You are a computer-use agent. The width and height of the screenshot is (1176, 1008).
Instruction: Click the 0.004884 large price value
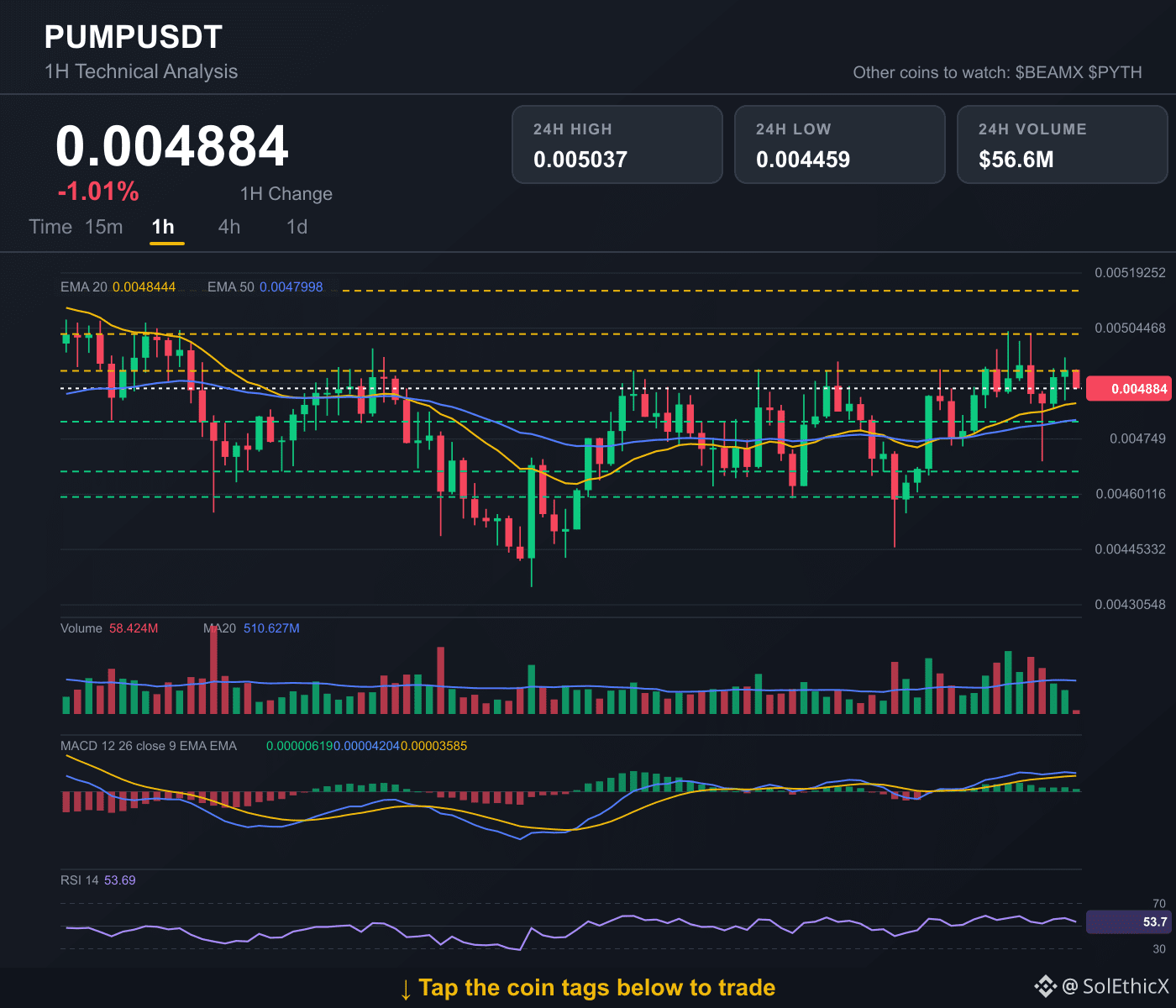pos(172,146)
